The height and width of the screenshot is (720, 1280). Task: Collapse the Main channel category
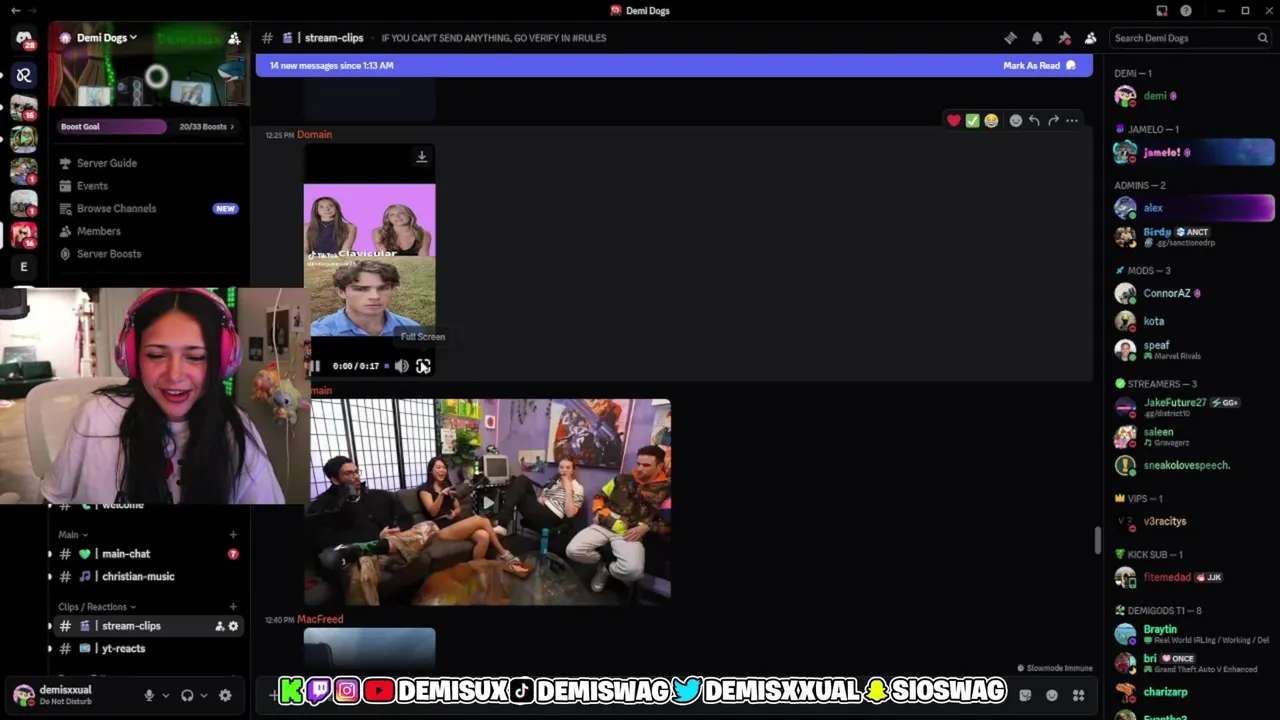(72, 535)
